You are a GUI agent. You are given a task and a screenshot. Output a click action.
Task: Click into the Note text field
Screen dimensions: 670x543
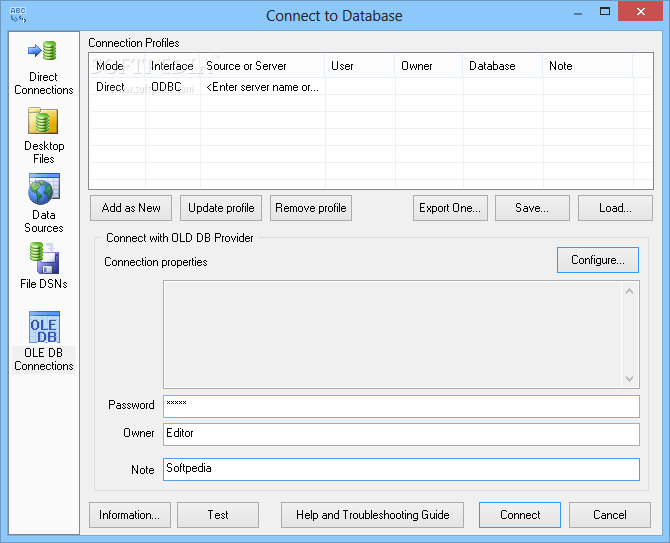click(400, 469)
